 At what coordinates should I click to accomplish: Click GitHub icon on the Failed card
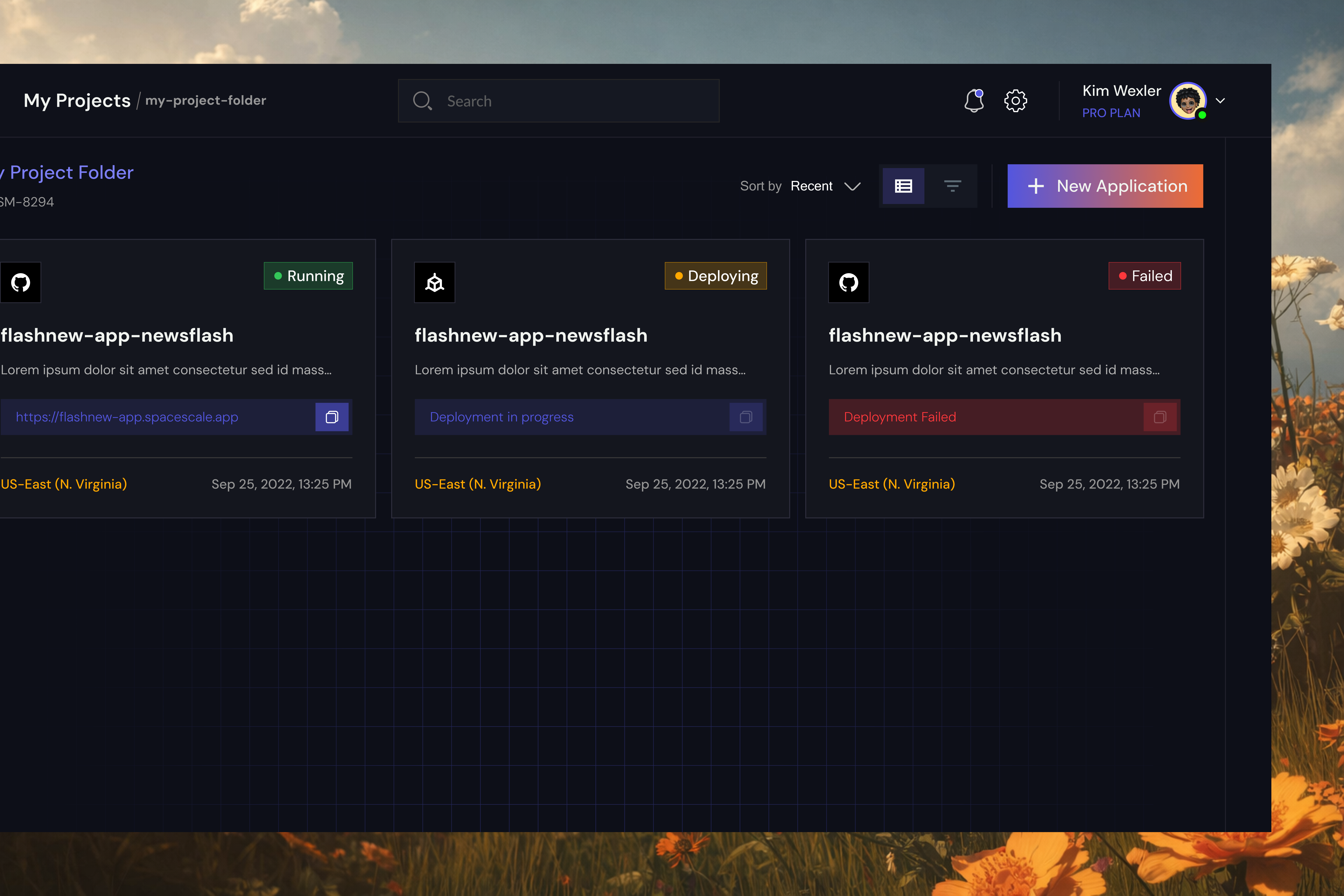click(x=849, y=282)
